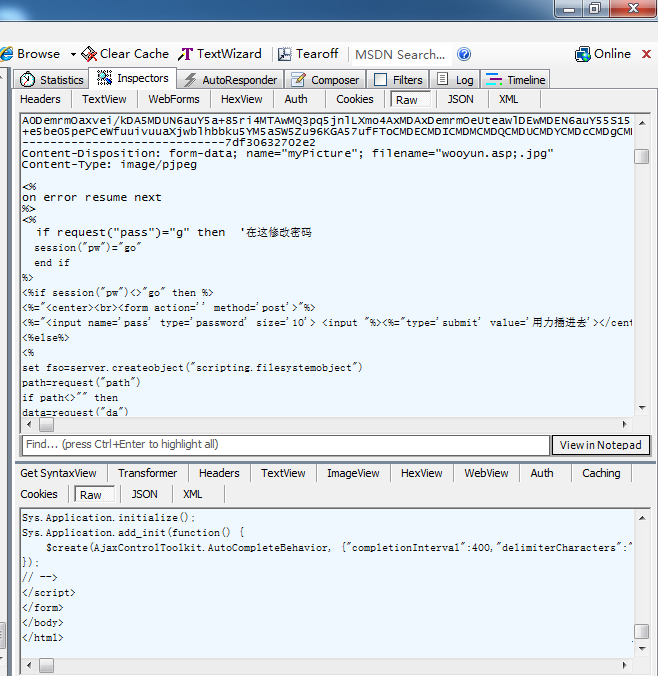Select the Inspectors tab

[133, 78]
